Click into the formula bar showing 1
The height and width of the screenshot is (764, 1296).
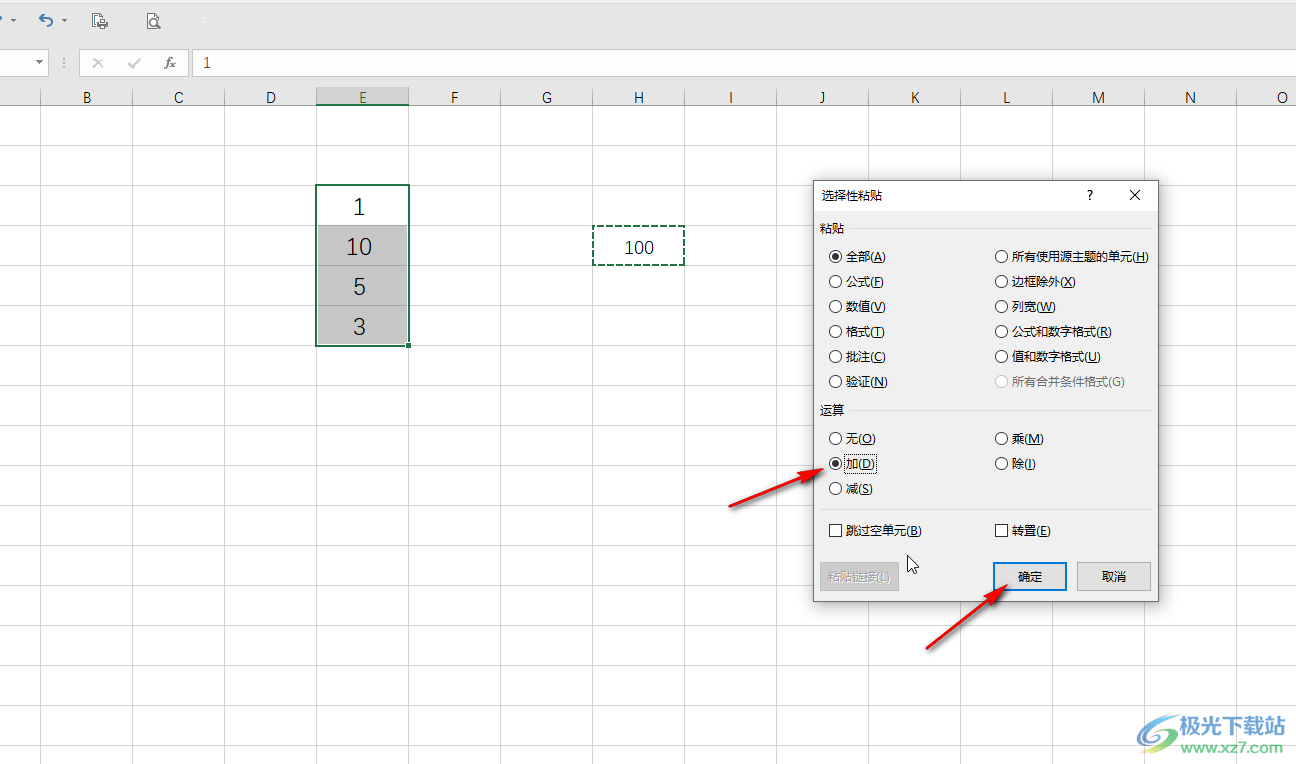[x=743, y=63]
